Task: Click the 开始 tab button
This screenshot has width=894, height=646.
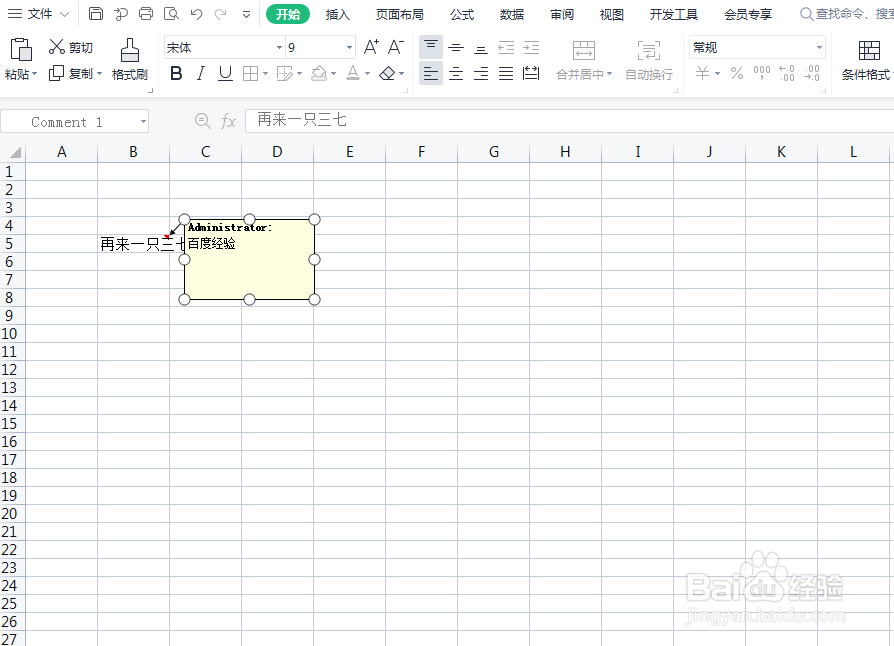Action: (288, 14)
